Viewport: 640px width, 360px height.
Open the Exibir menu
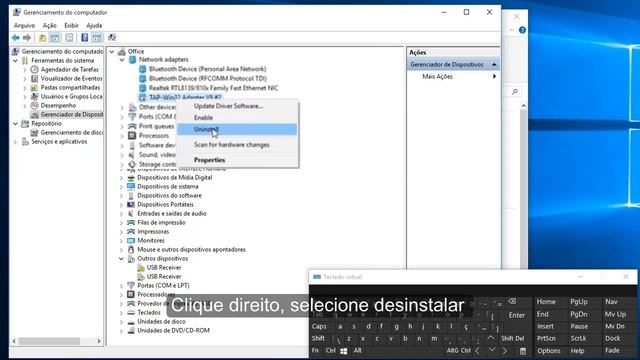(x=71, y=25)
